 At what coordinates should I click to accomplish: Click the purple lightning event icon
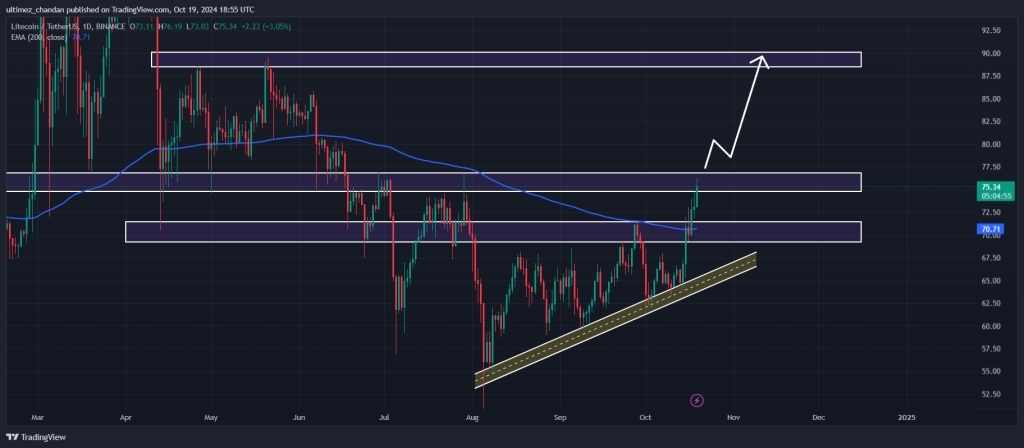697,400
